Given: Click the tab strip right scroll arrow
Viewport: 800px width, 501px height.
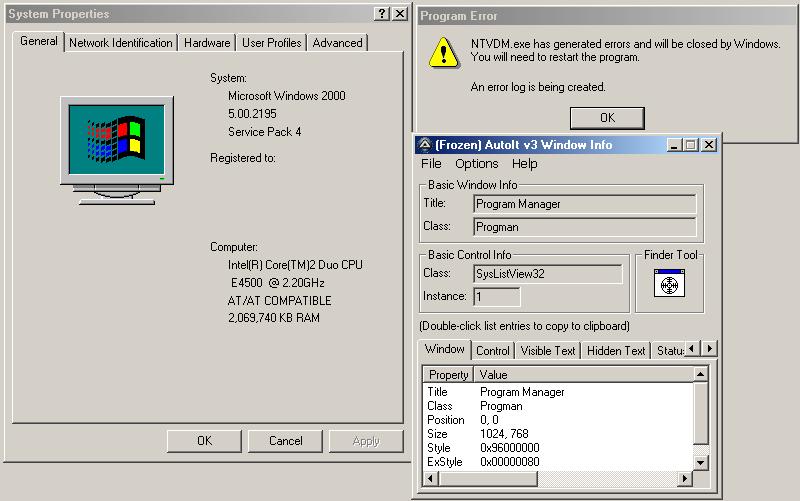Looking at the screenshot, I should pos(709,348).
